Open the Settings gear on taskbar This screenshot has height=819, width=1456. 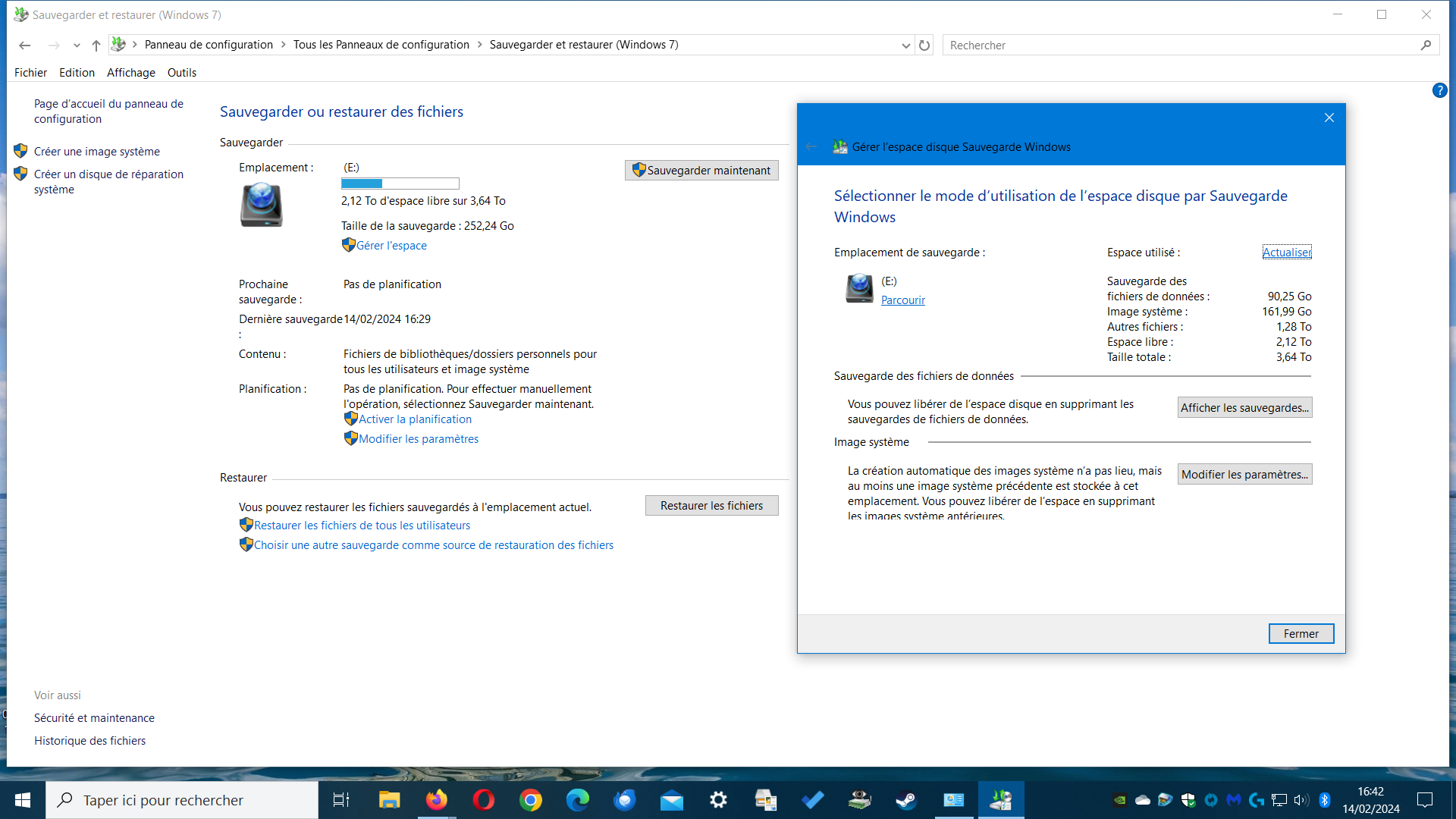(x=718, y=800)
